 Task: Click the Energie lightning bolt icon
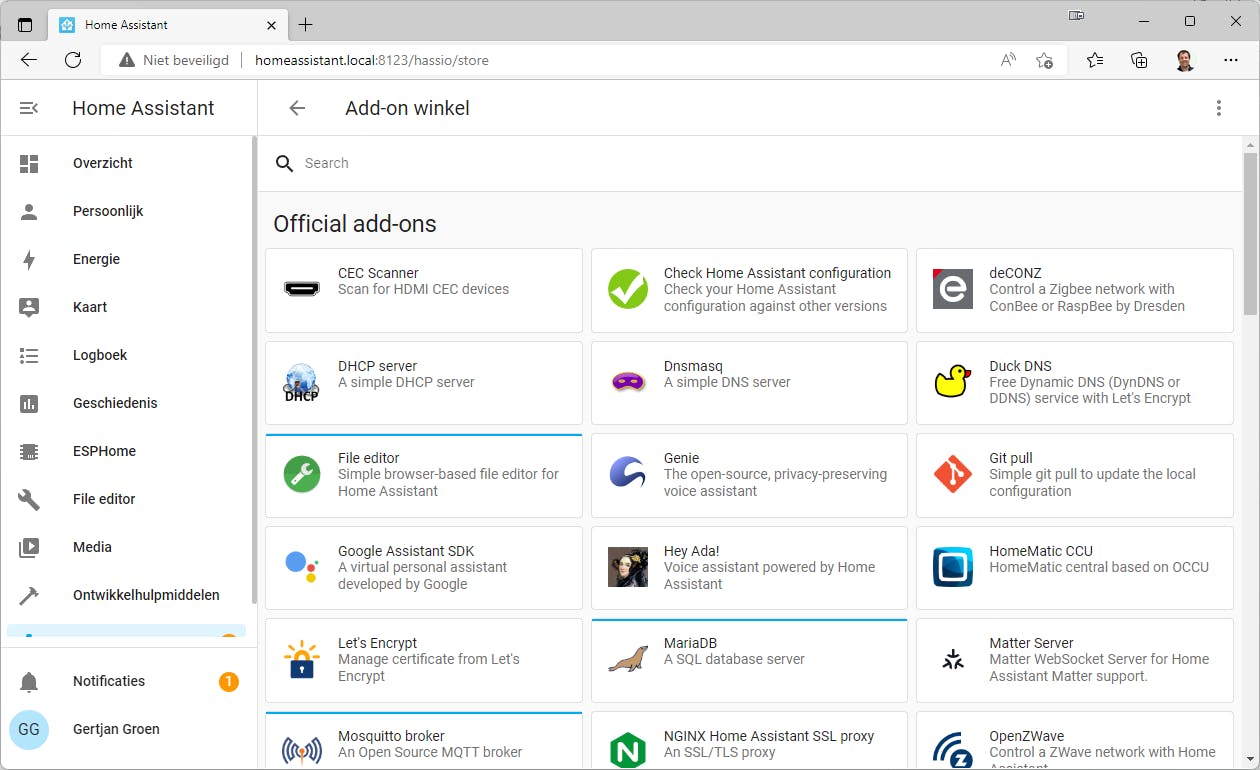point(29,259)
